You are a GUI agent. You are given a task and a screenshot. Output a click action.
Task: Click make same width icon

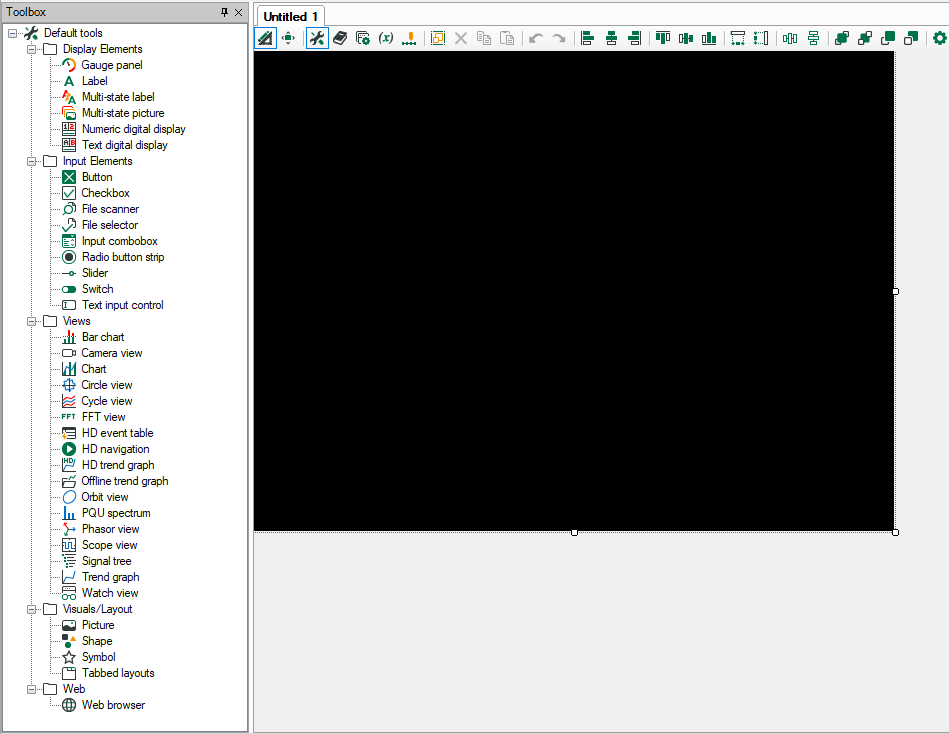(738, 38)
